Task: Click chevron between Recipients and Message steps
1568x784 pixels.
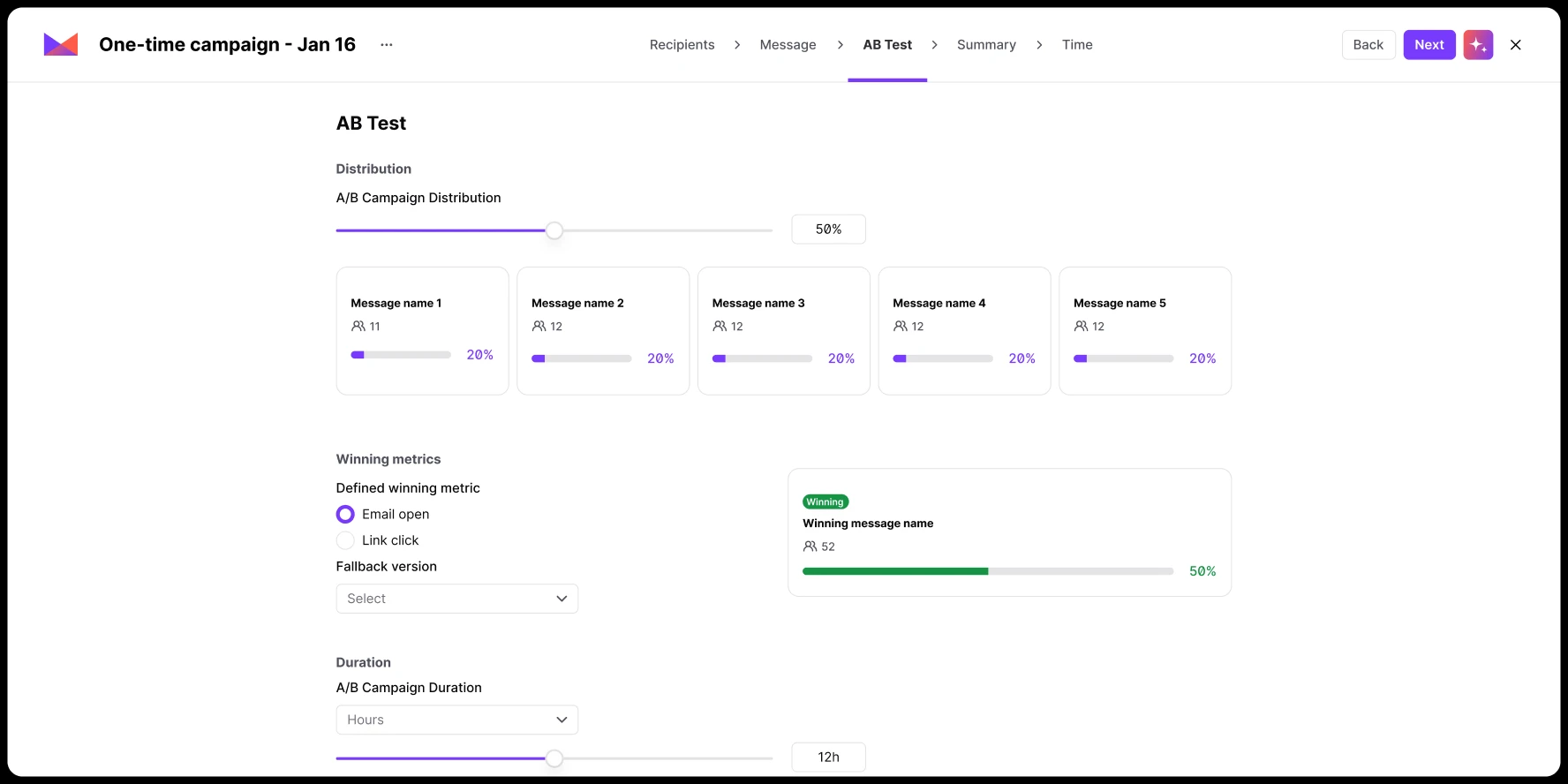Action: (x=737, y=45)
